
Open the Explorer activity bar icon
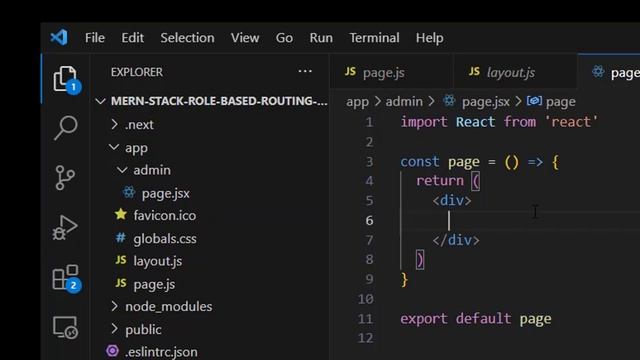[x=66, y=78]
